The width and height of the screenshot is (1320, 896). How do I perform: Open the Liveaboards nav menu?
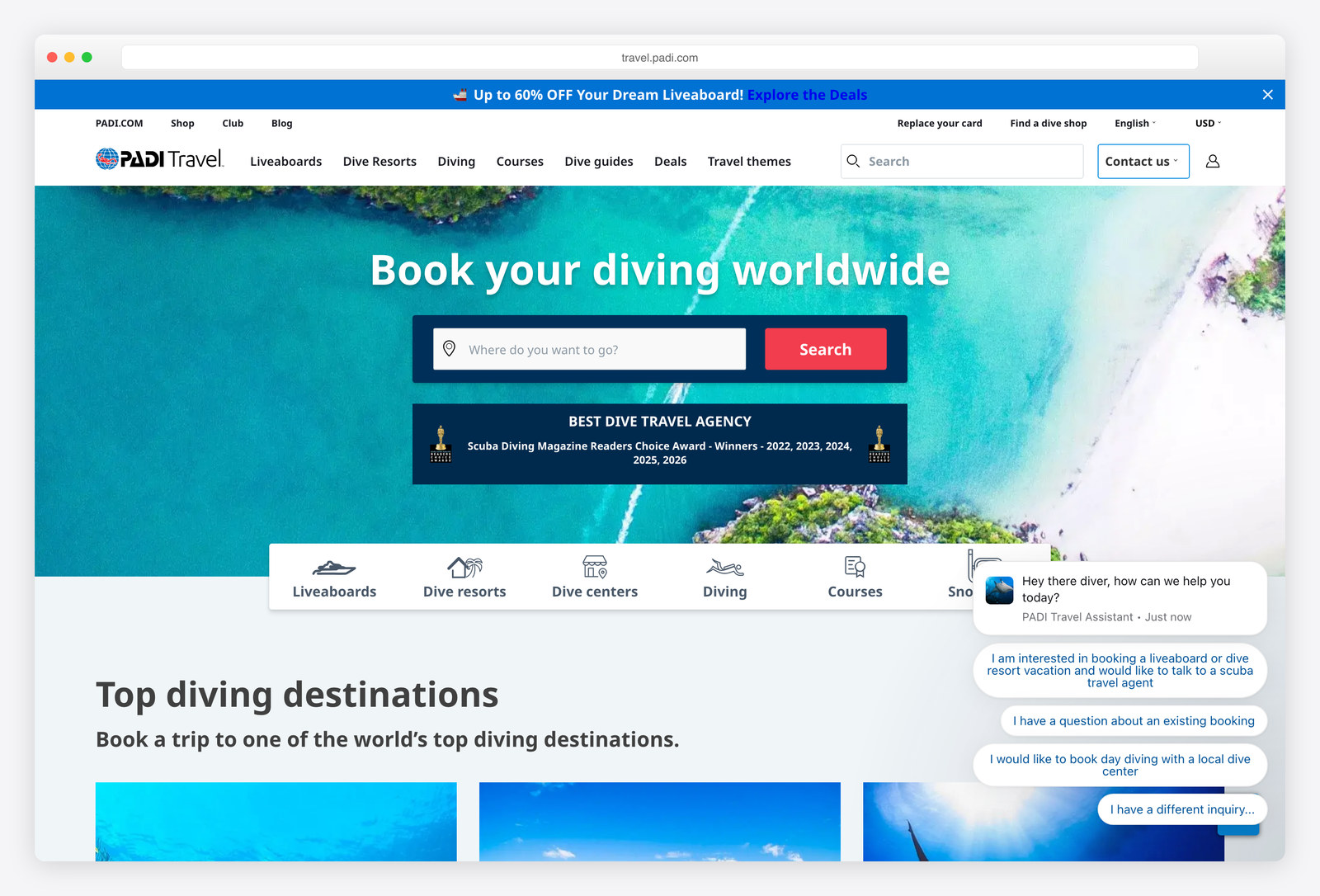pos(285,162)
